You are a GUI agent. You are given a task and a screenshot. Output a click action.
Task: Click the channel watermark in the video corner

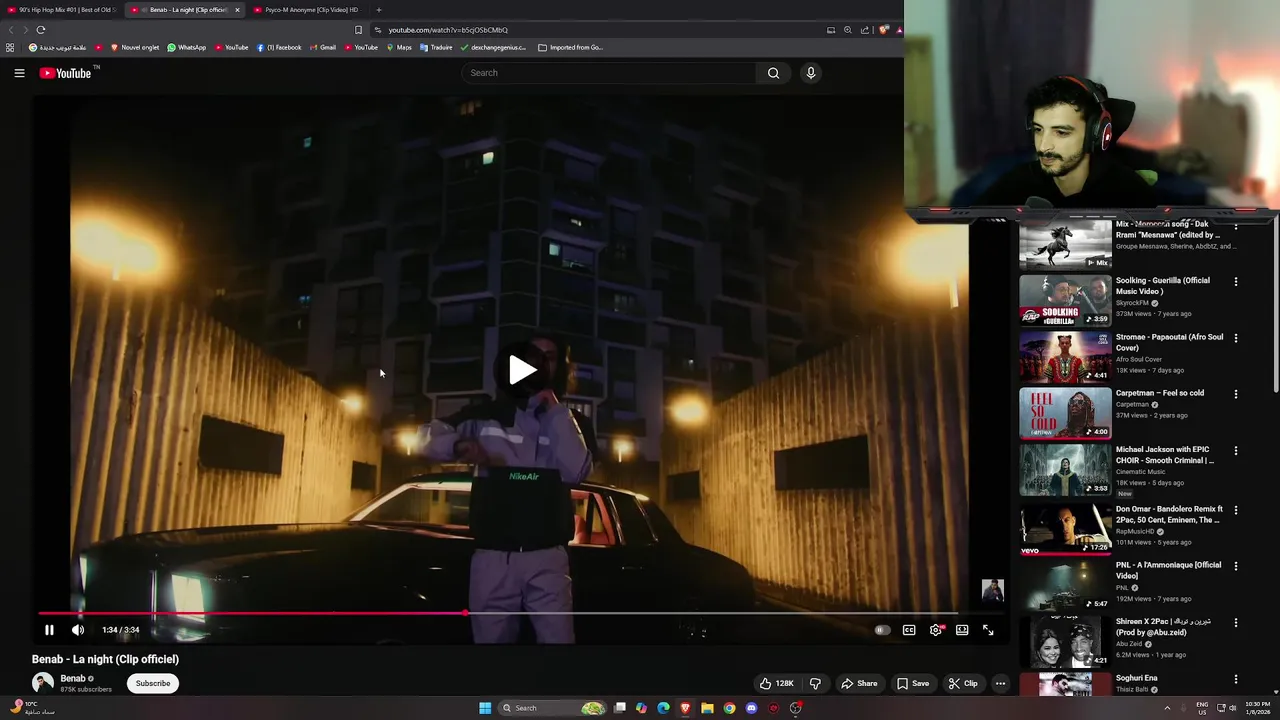point(992,590)
